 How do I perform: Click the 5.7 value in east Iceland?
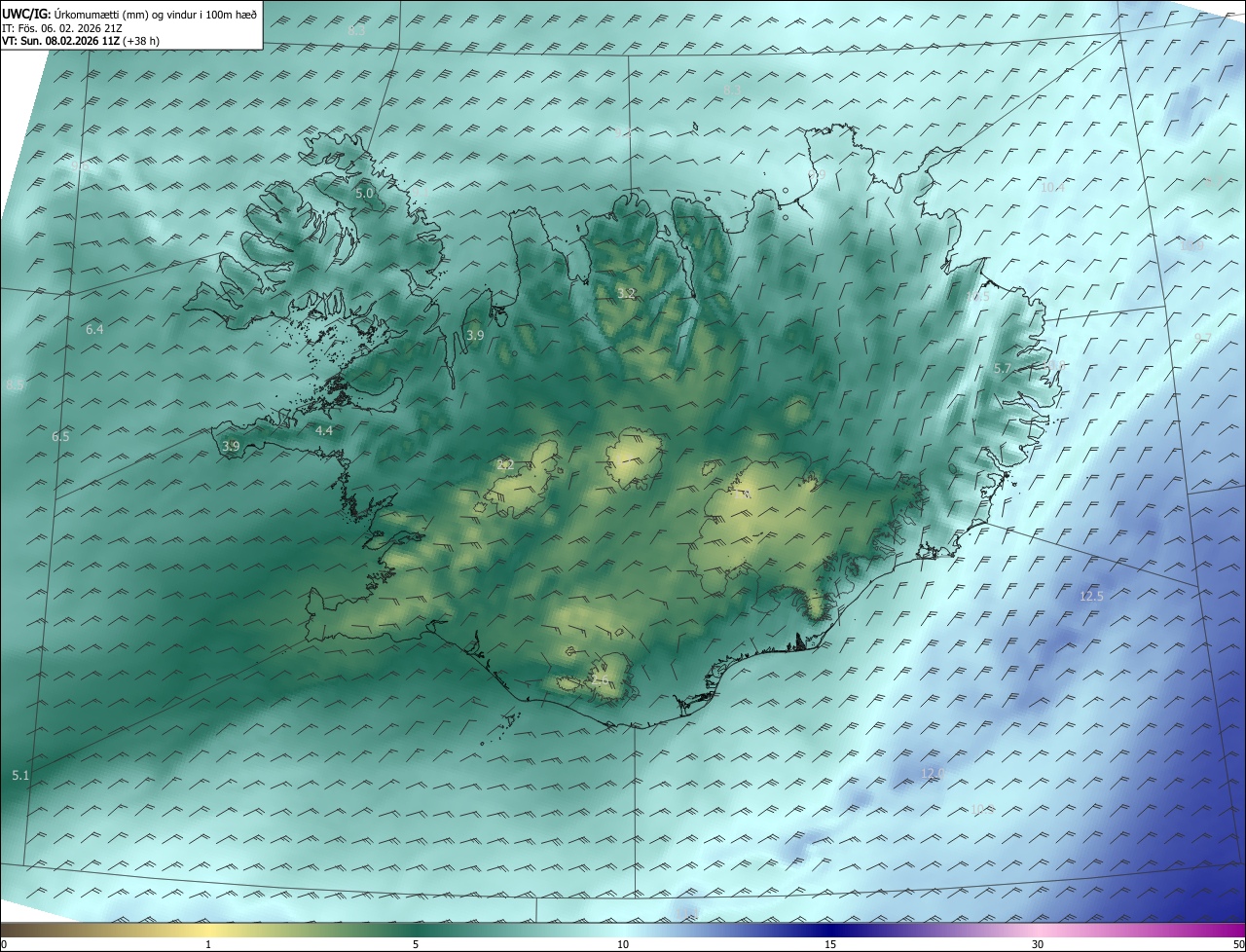(x=1003, y=369)
